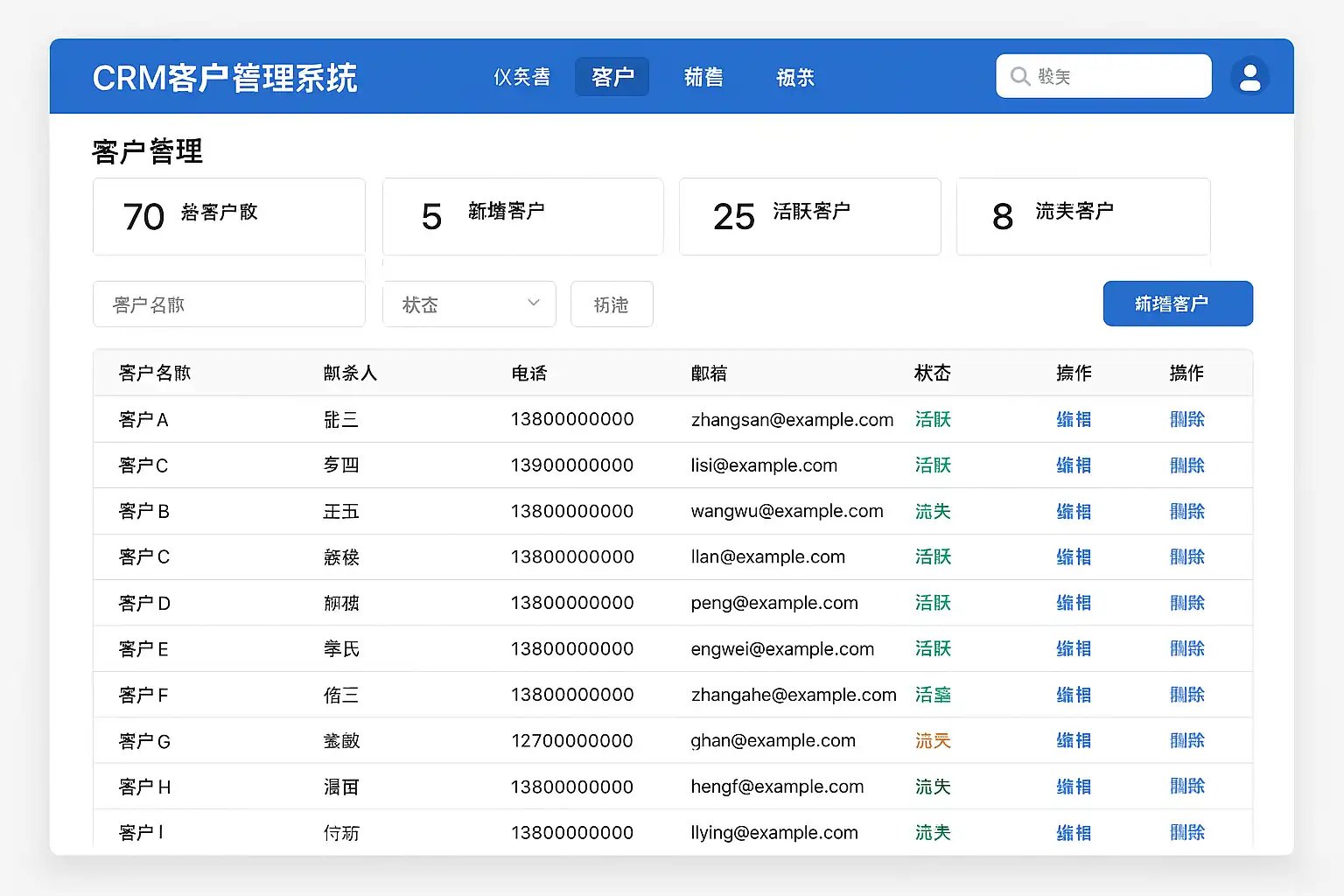
Task: Switch to the 客户 navigation tab
Action: coord(612,77)
